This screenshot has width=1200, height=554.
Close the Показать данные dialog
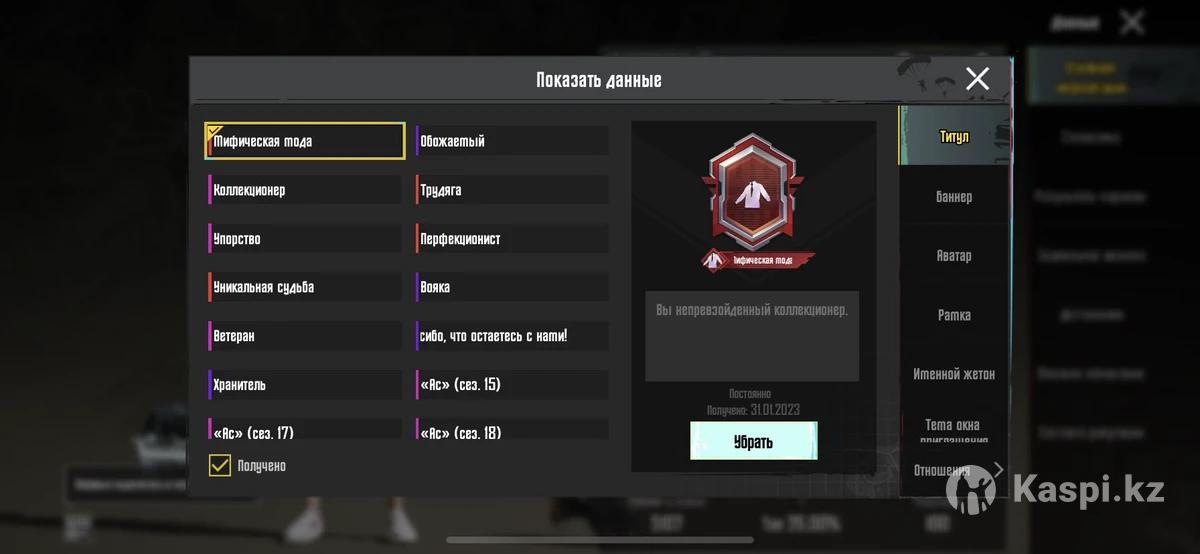(977, 79)
